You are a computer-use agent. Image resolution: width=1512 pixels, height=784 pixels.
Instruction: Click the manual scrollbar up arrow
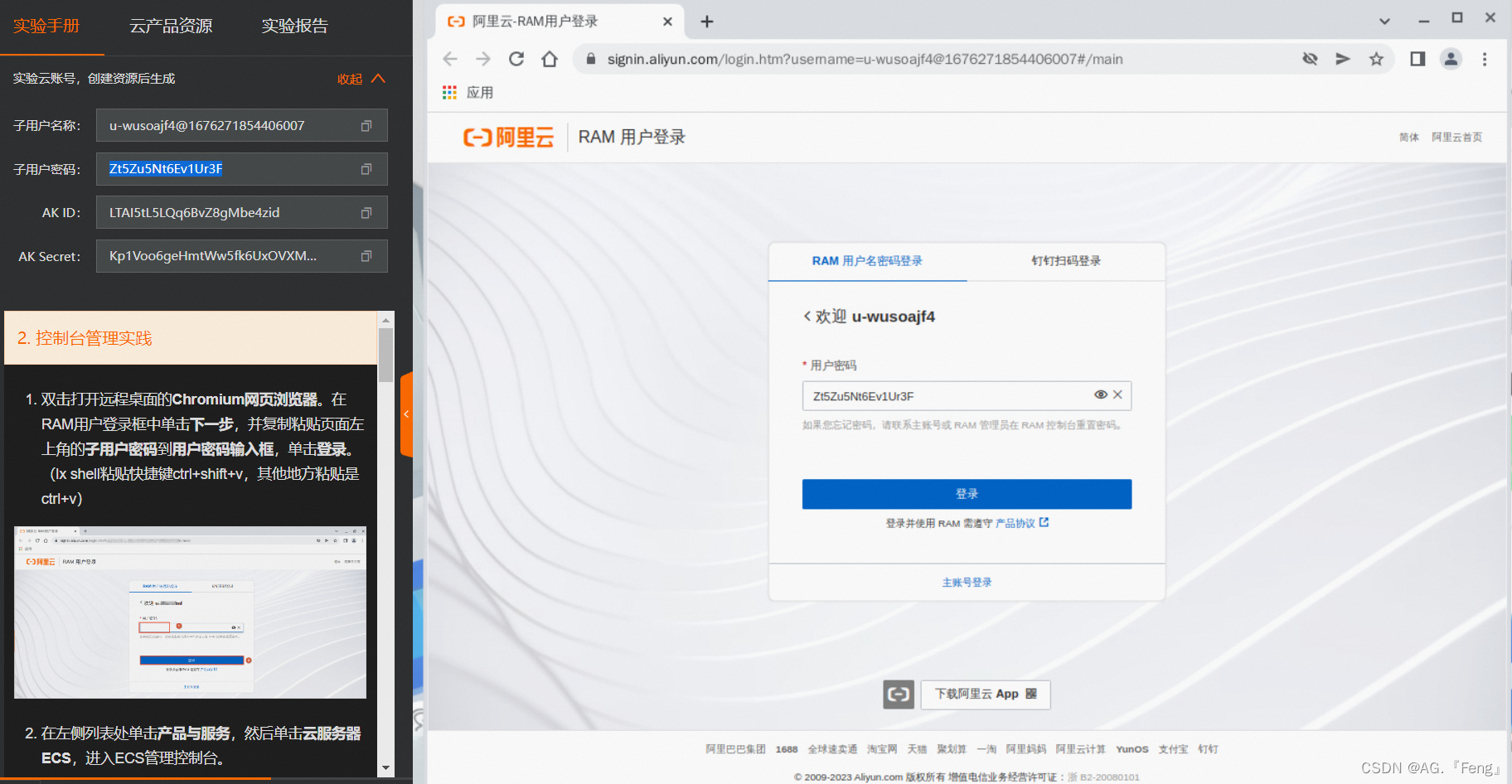click(385, 320)
